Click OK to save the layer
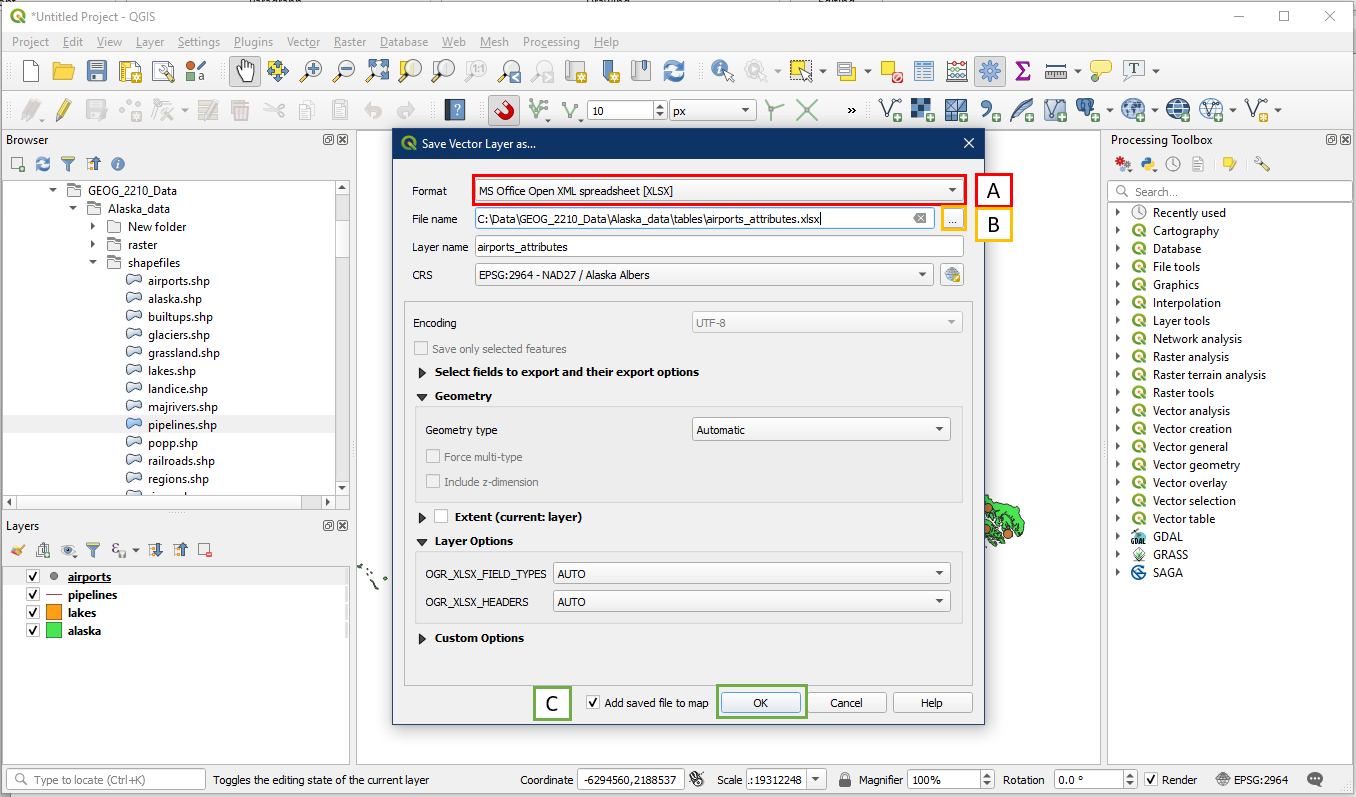Viewport: 1356px width, 797px height. (760, 703)
